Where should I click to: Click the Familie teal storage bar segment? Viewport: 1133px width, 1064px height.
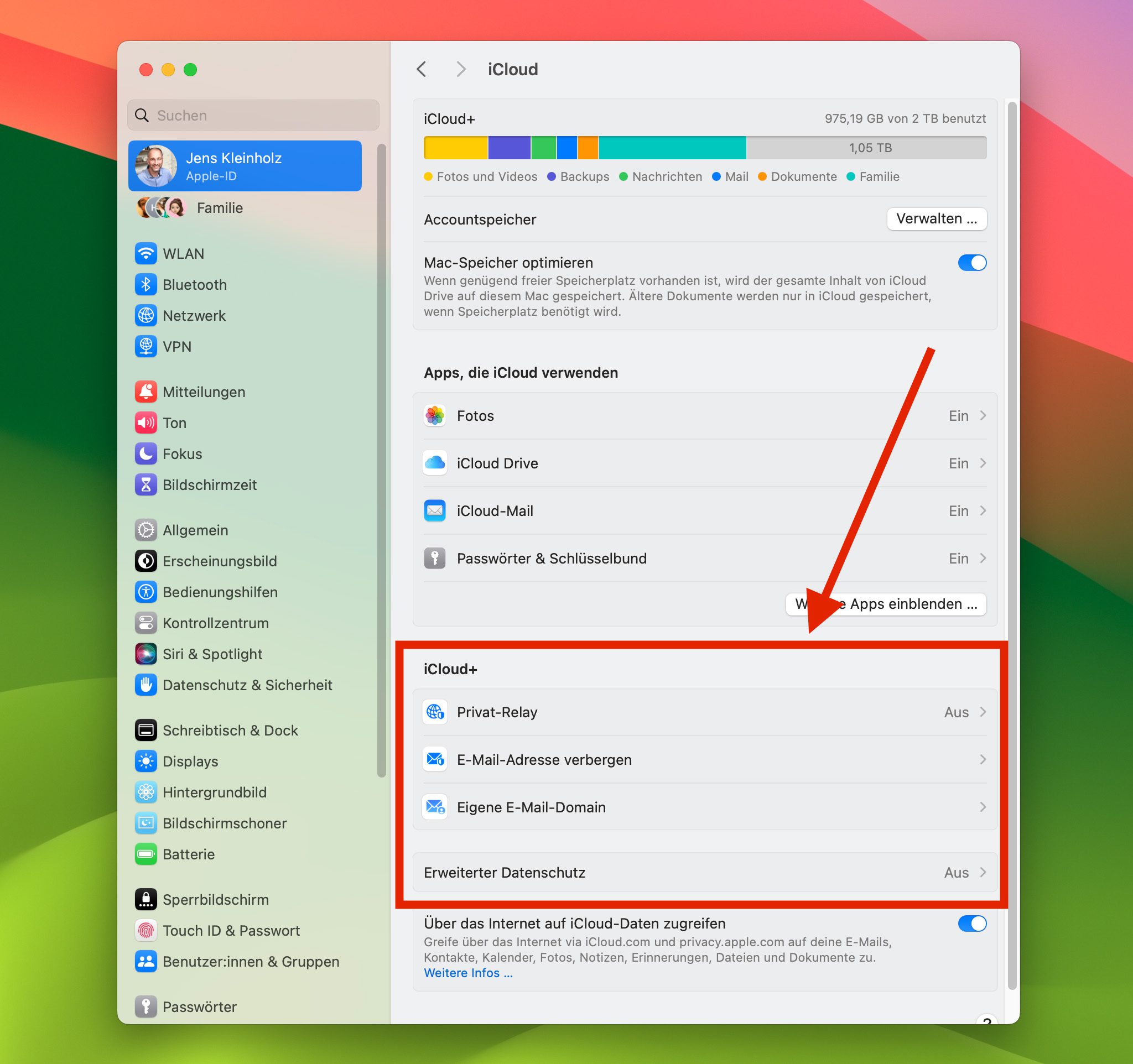pos(672,148)
